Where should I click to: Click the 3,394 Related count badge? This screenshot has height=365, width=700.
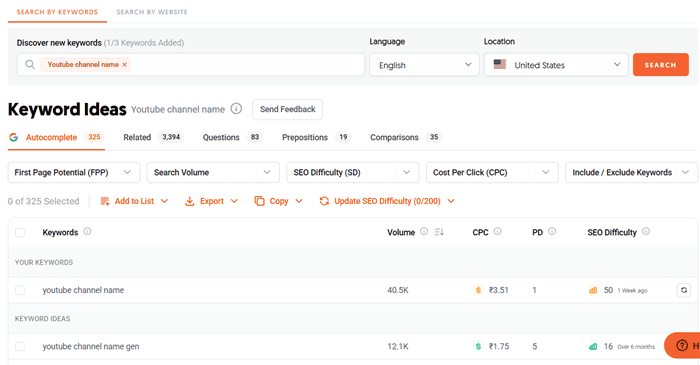[171, 137]
